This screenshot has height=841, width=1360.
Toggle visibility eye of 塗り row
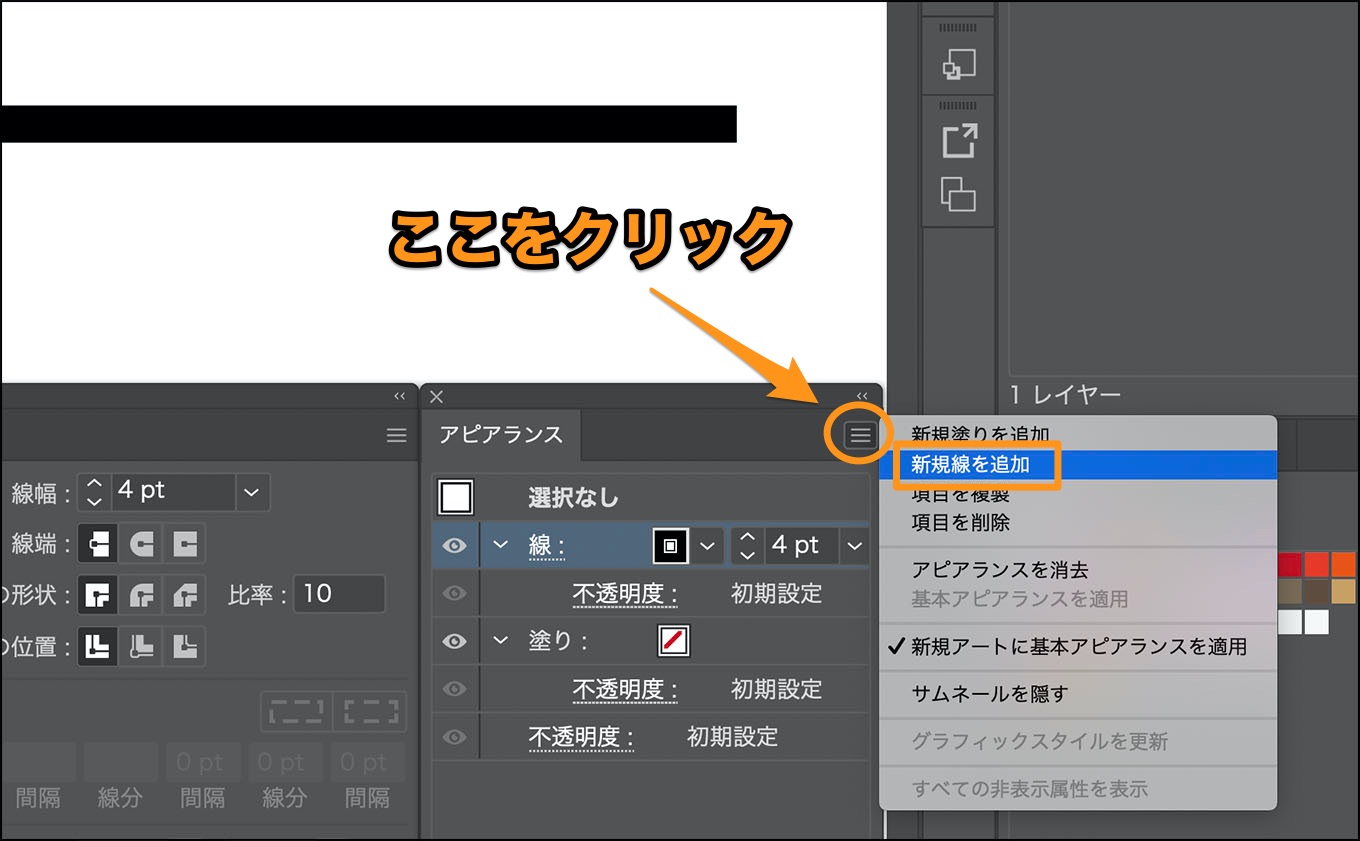455,641
